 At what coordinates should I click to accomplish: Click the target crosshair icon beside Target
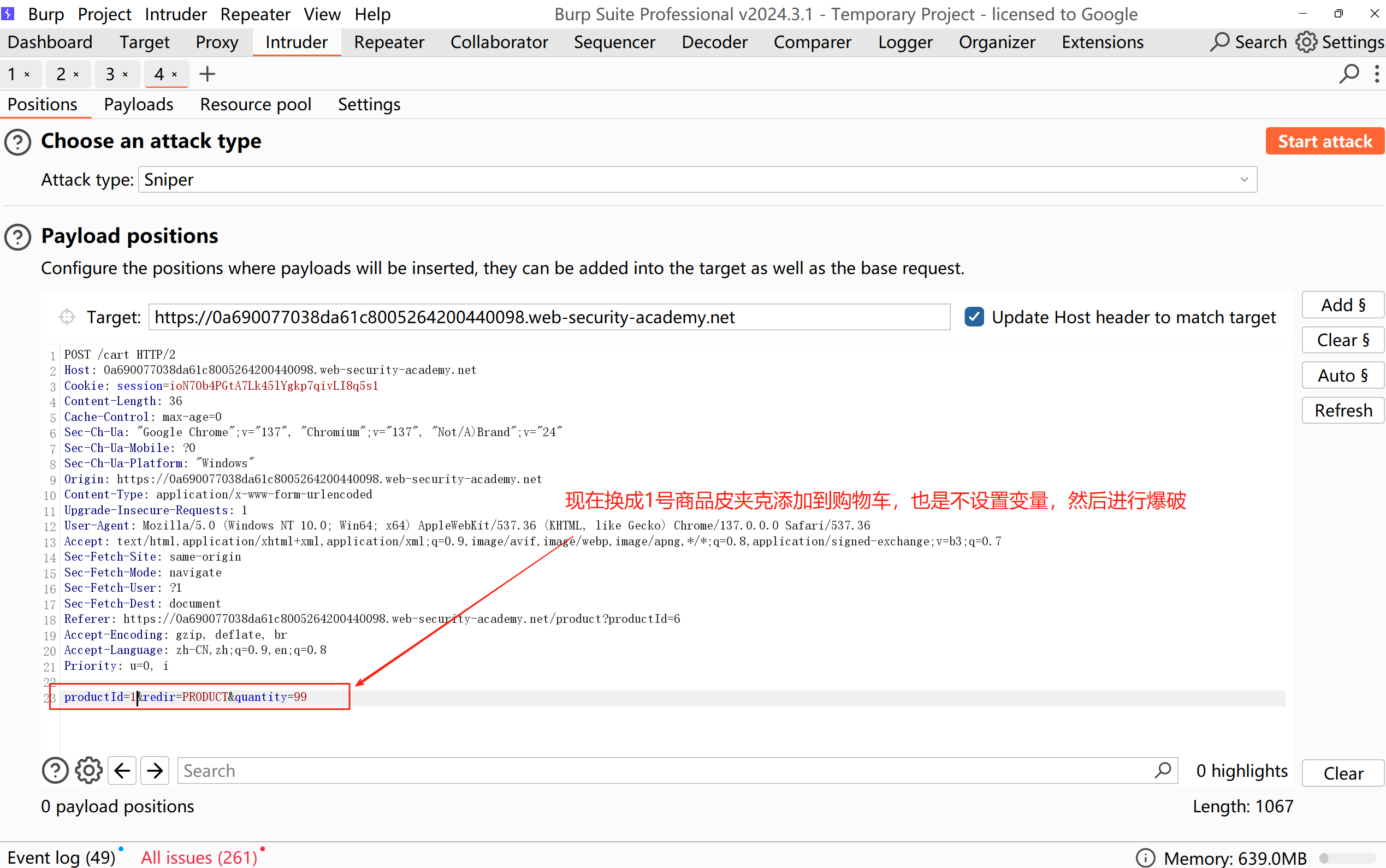point(67,317)
